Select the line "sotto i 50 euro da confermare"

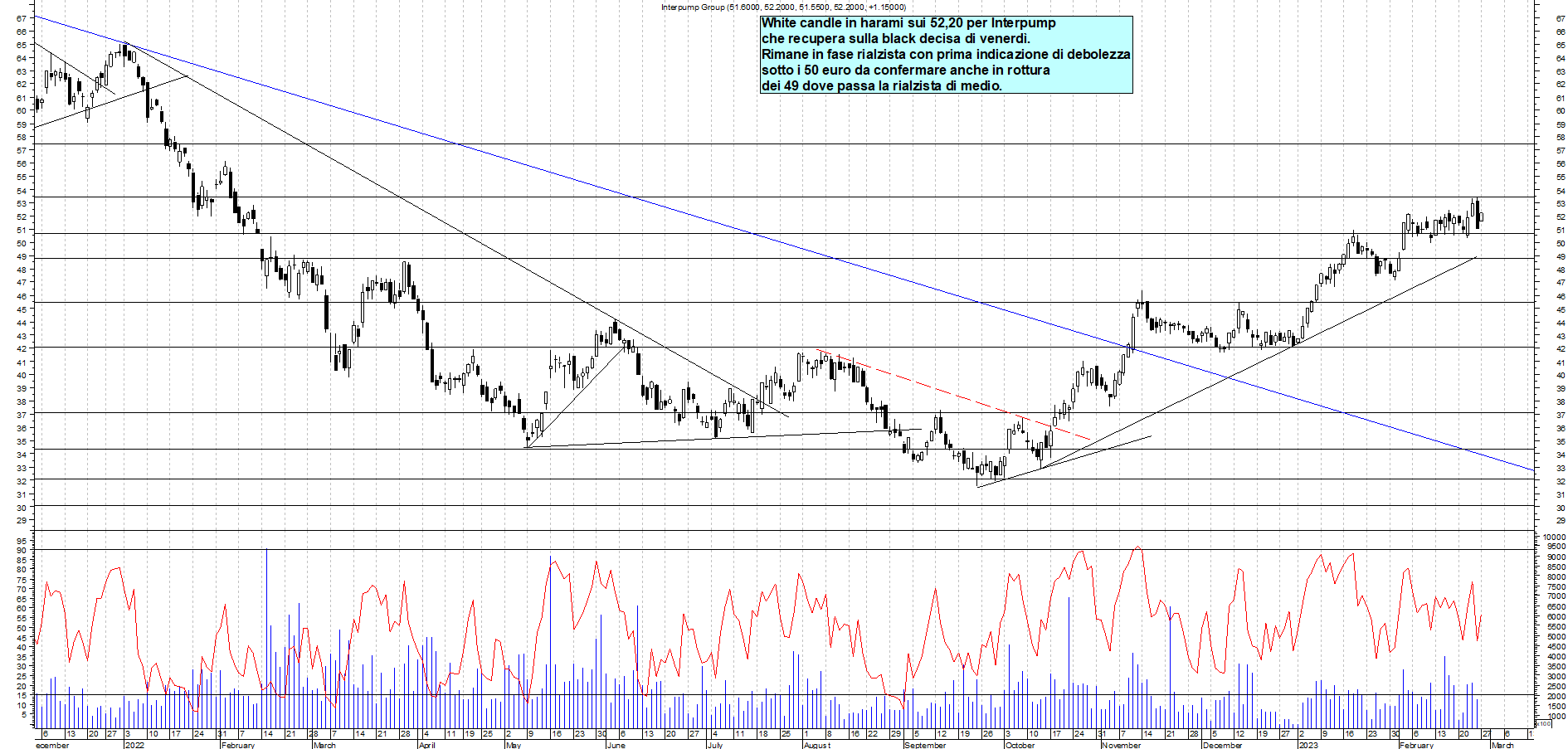click(x=906, y=71)
